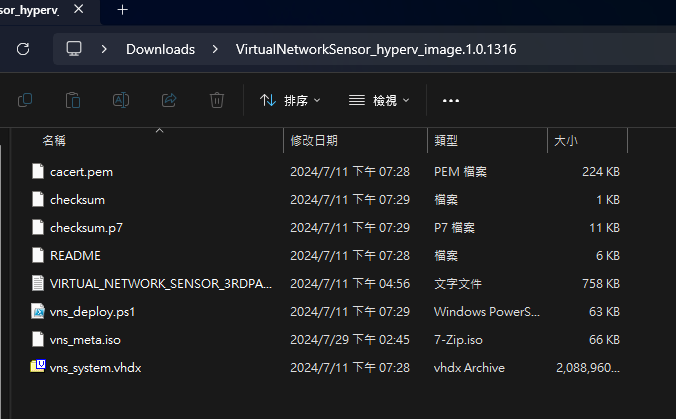
Task: Open a new tab with plus button
Action: [123, 9]
